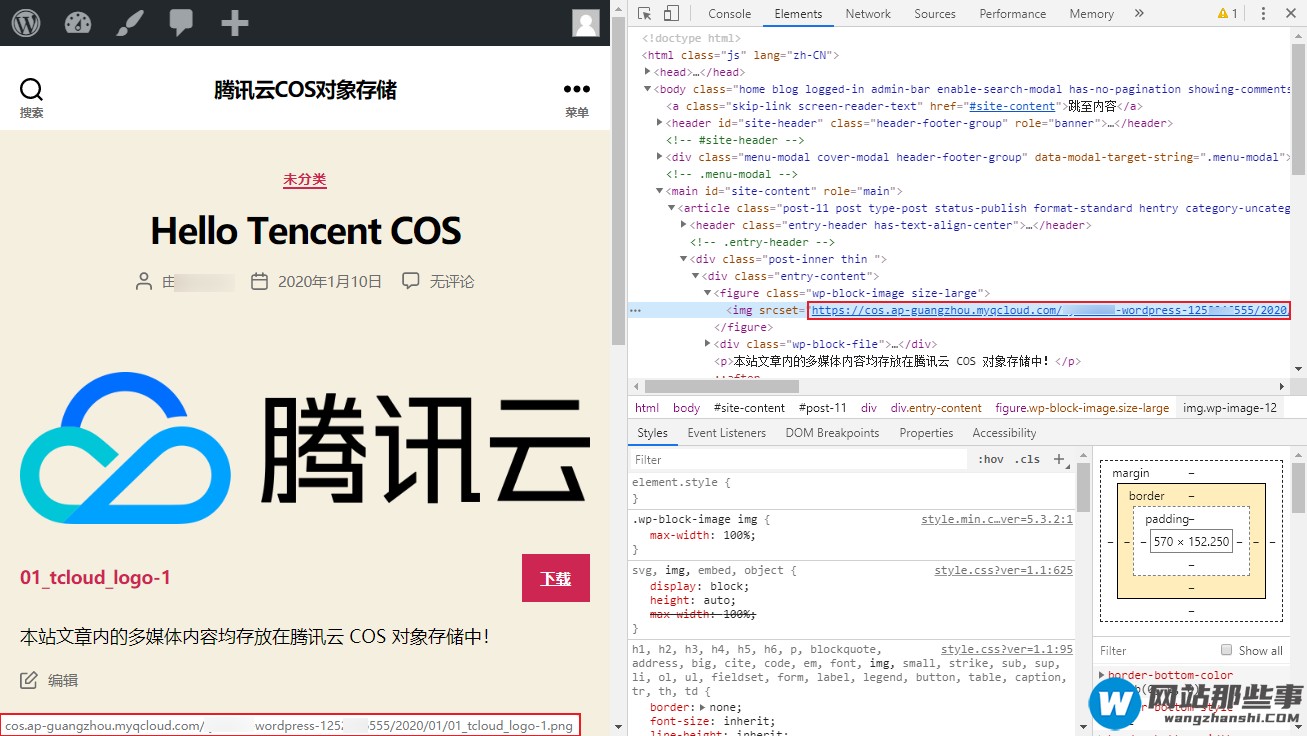Open the Accessibility subtab
Screen dimensions: 1307x736
(x=1004, y=433)
